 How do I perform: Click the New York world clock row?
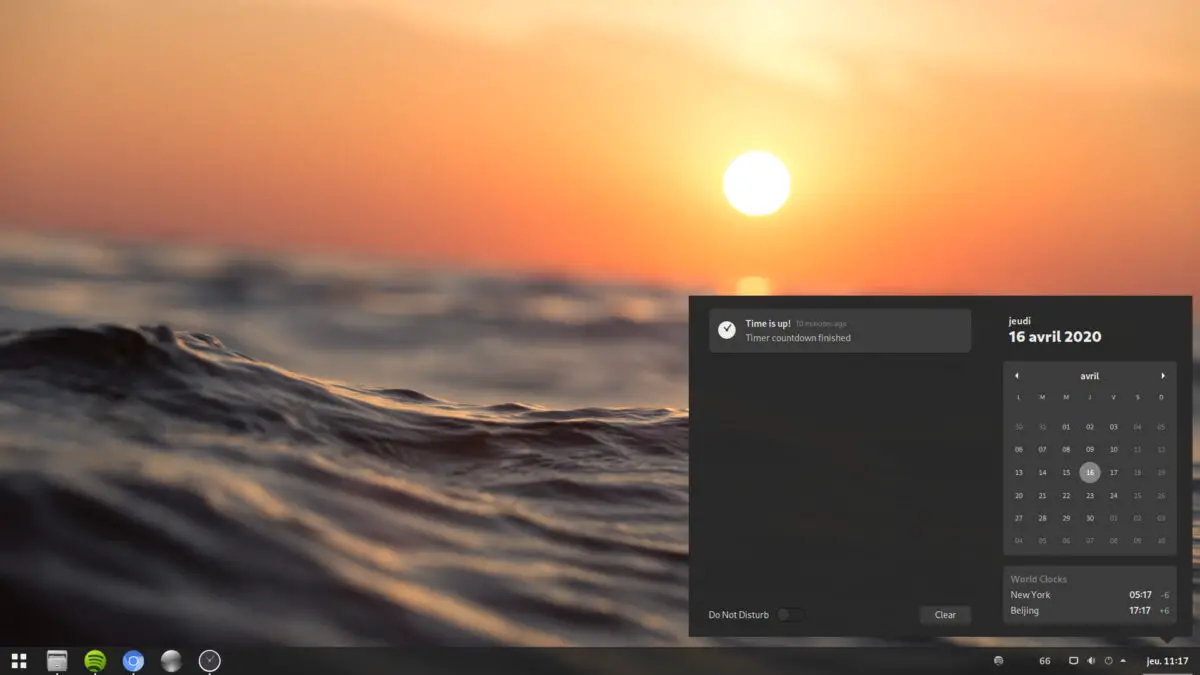coord(1090,595)
